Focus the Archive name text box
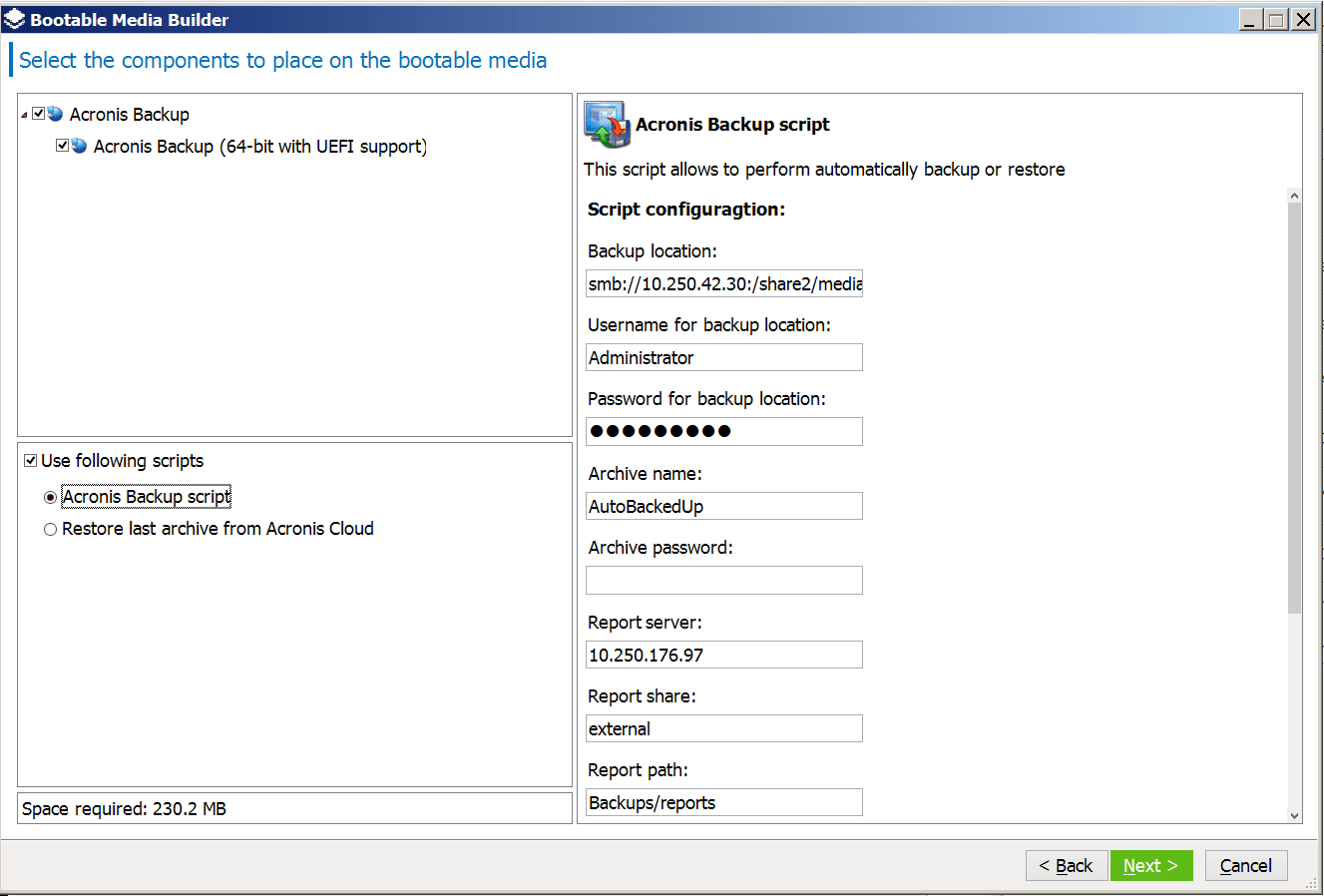Image resolution: width=1324 pixels, height=896 pixels. pyautogui.click(x=723, y=506)
